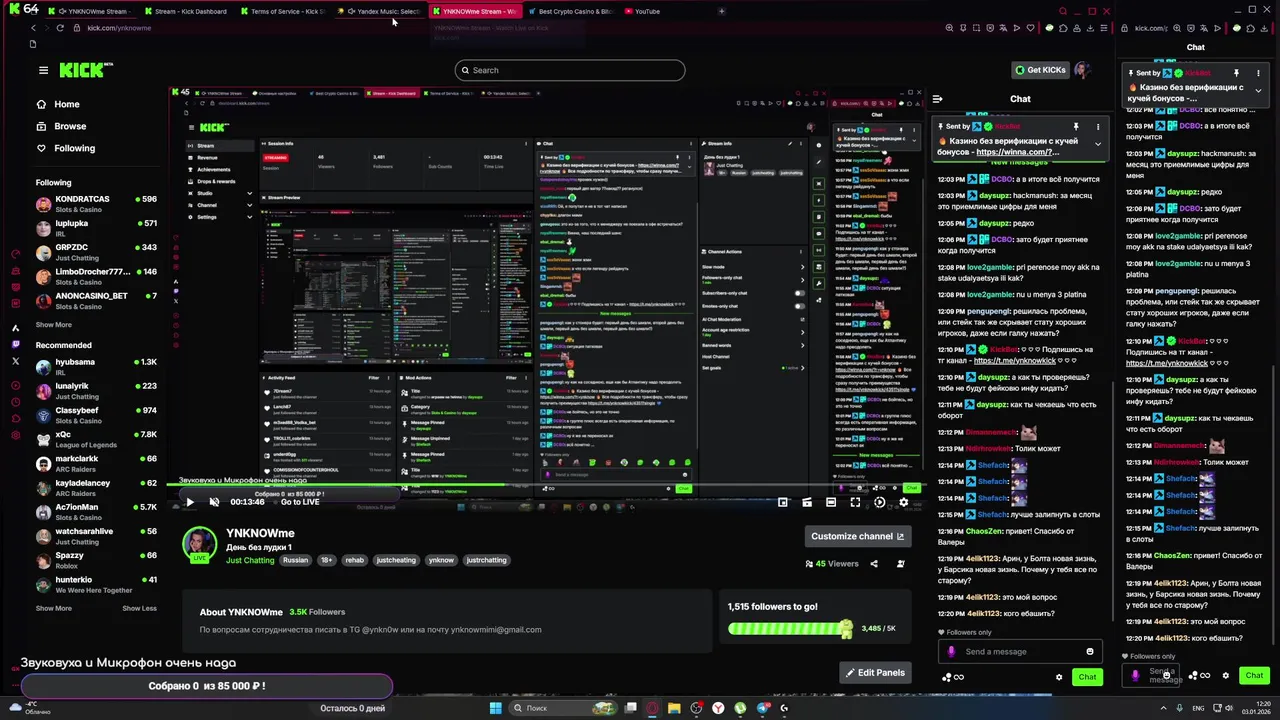This screenshot has height=720, width=1280.
Task: Click the rehab tag
Action: [355, 560]
